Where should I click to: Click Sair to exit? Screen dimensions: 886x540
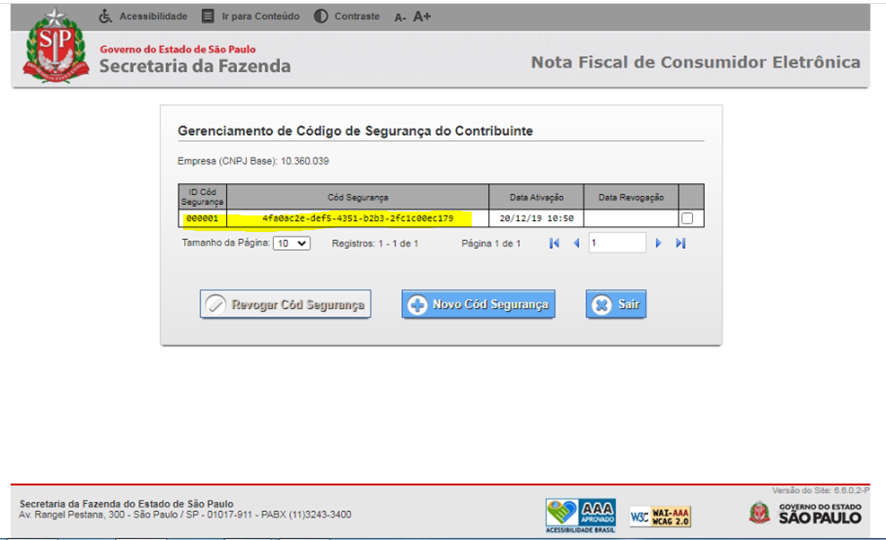tap(615, 305)
